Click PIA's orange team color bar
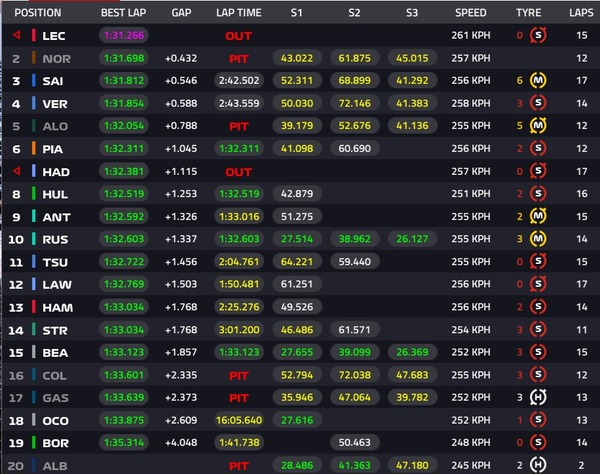Viewport: 600px width, 474px height. [x=34, y=148]
